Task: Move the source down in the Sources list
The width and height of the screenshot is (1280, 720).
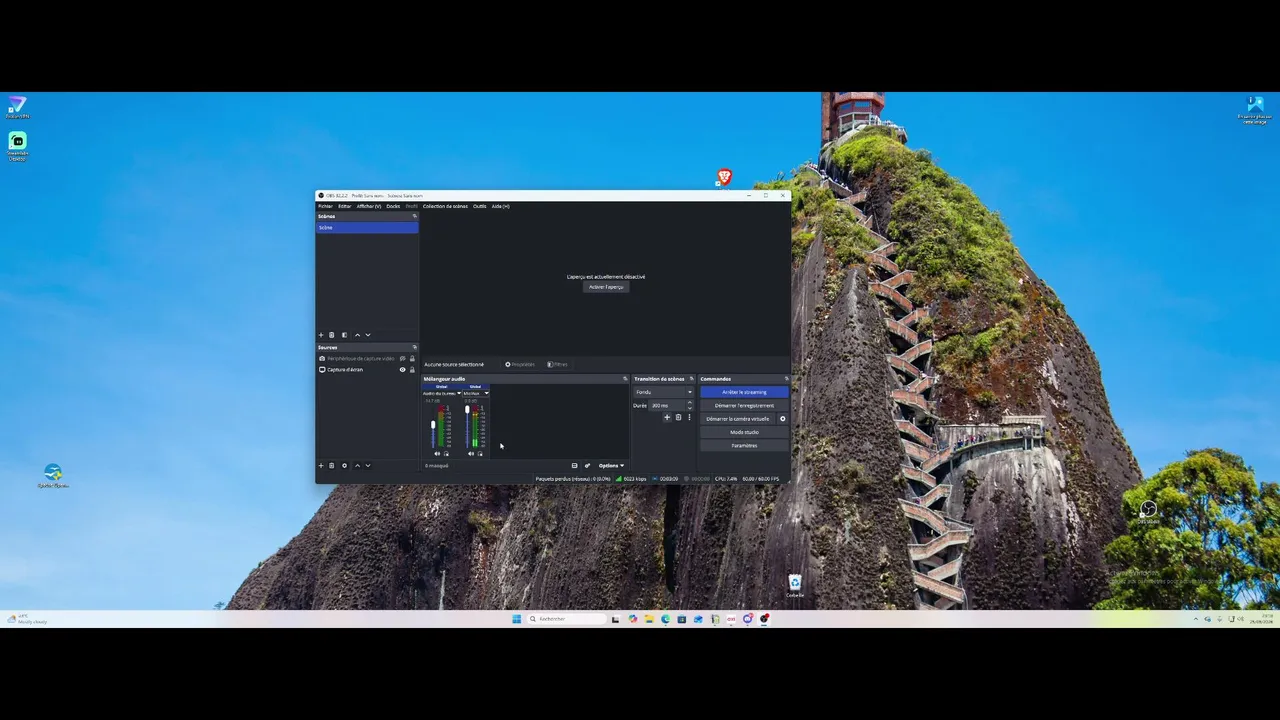Action: pyautogui.click(x=368, y=465)
